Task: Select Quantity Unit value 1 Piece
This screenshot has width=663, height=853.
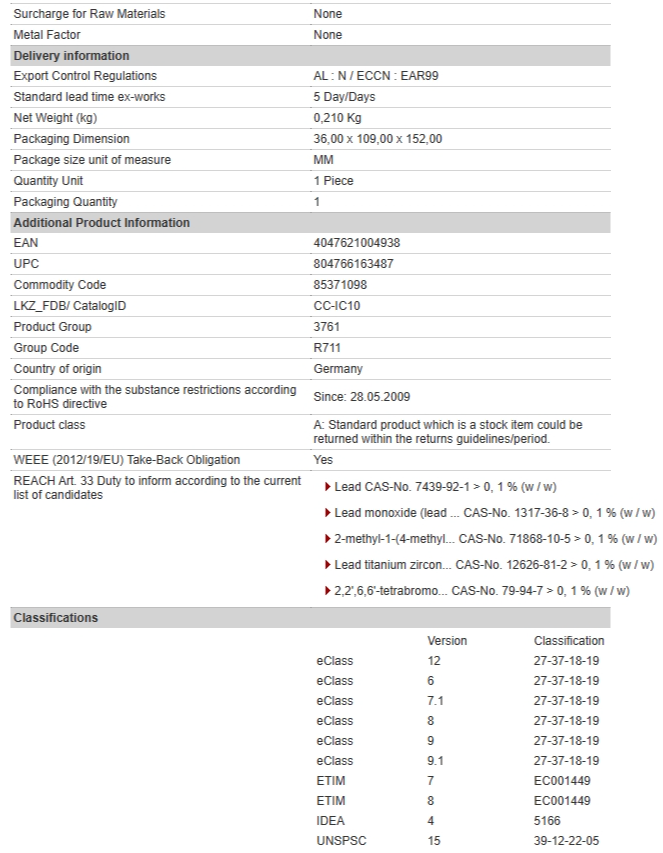Action: [333, 181]
